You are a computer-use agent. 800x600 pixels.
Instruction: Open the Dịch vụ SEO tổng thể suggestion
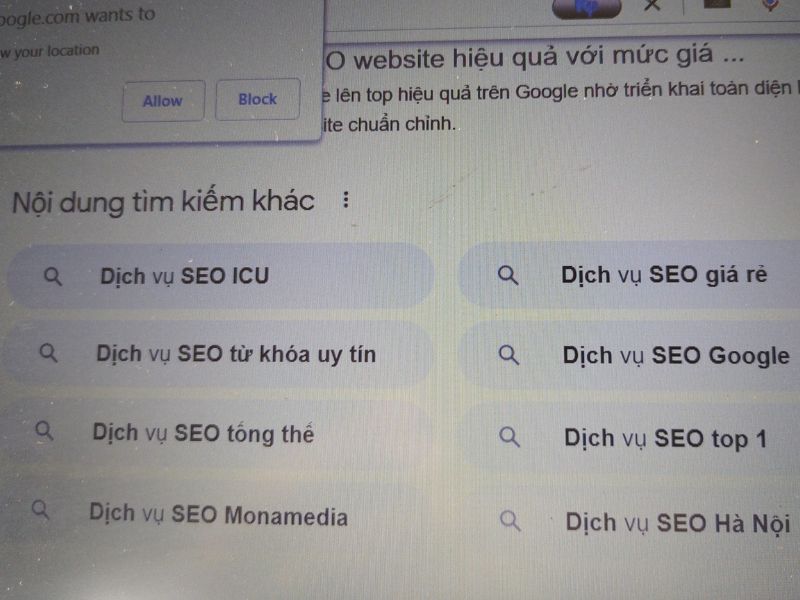(x=203, y=433)
